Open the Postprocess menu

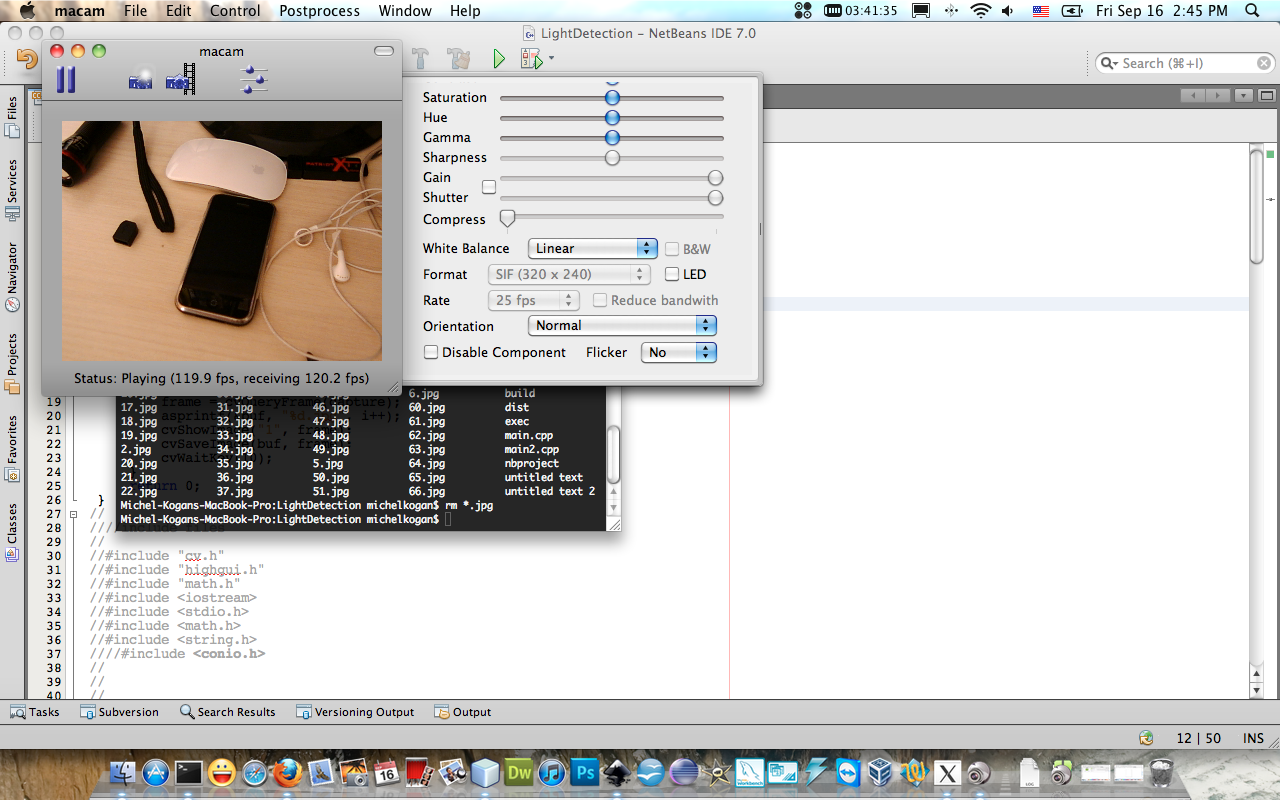pyautogui.click(x=319, y=11)
